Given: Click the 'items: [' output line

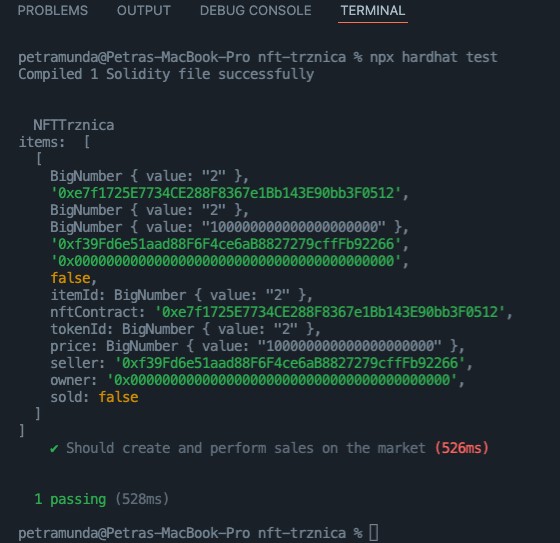Looking at the screenshot, I should [54, 142].
